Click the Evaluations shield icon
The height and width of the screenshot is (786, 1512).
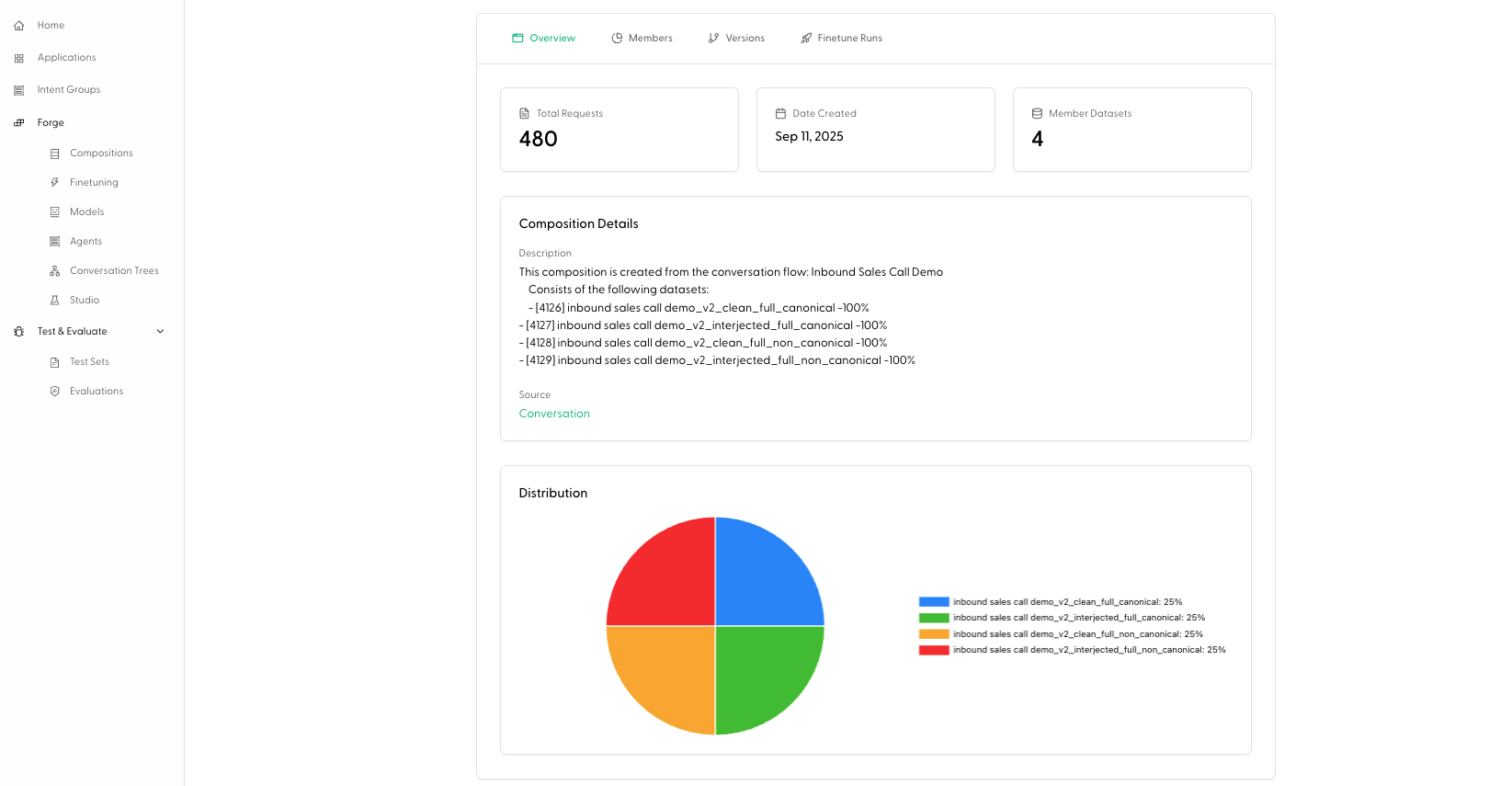click(x=54, y=392)
